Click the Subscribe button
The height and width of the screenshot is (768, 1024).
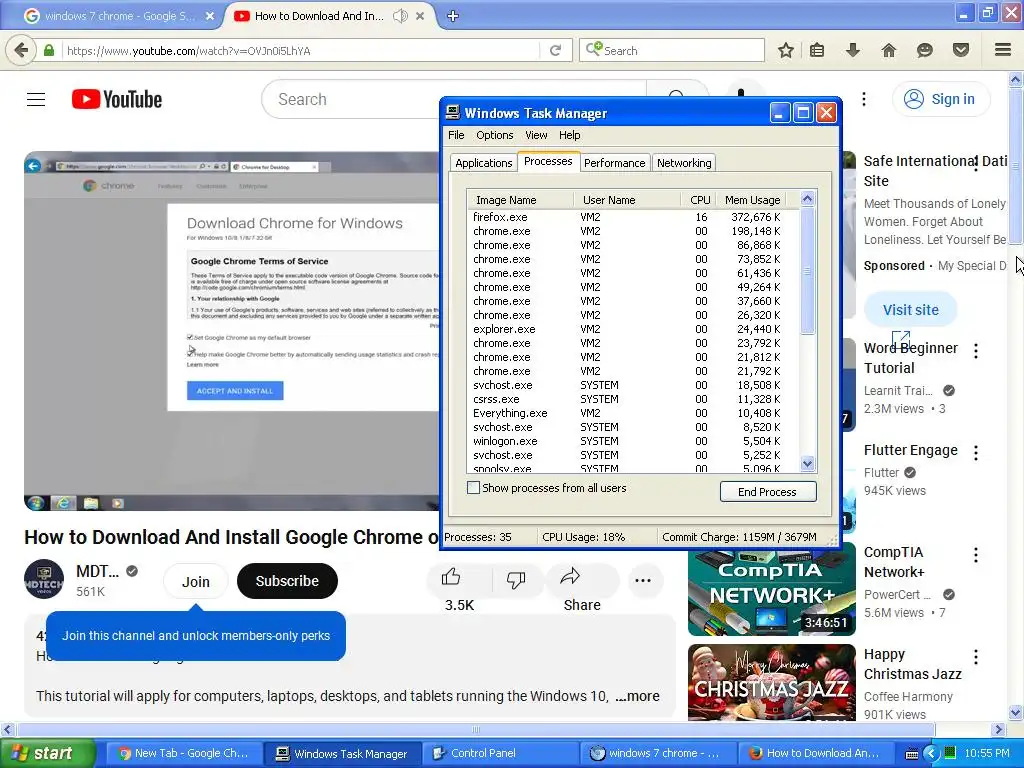click(287, 581)
